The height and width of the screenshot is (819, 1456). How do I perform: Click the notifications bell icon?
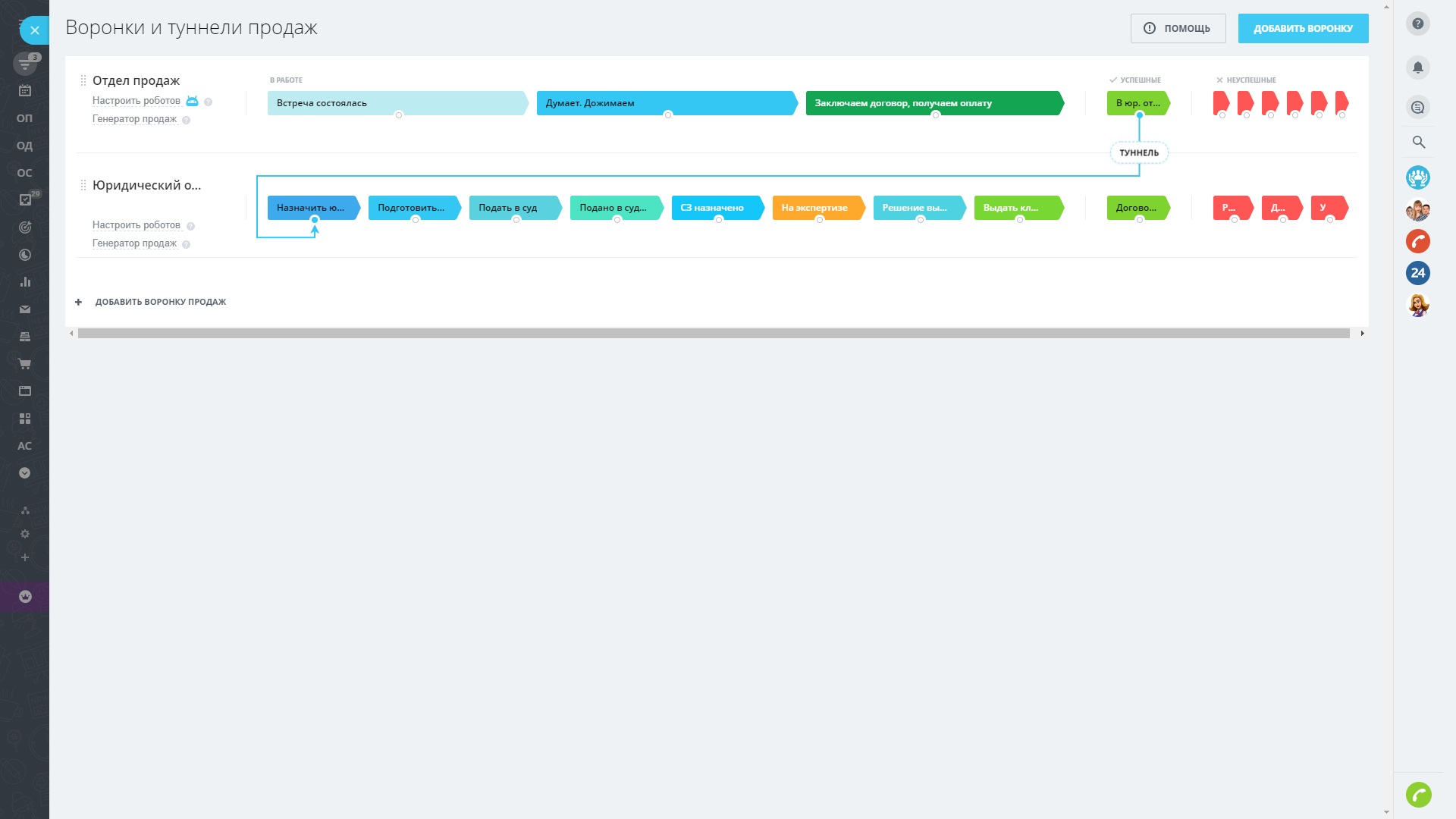tap(1417, 67)
